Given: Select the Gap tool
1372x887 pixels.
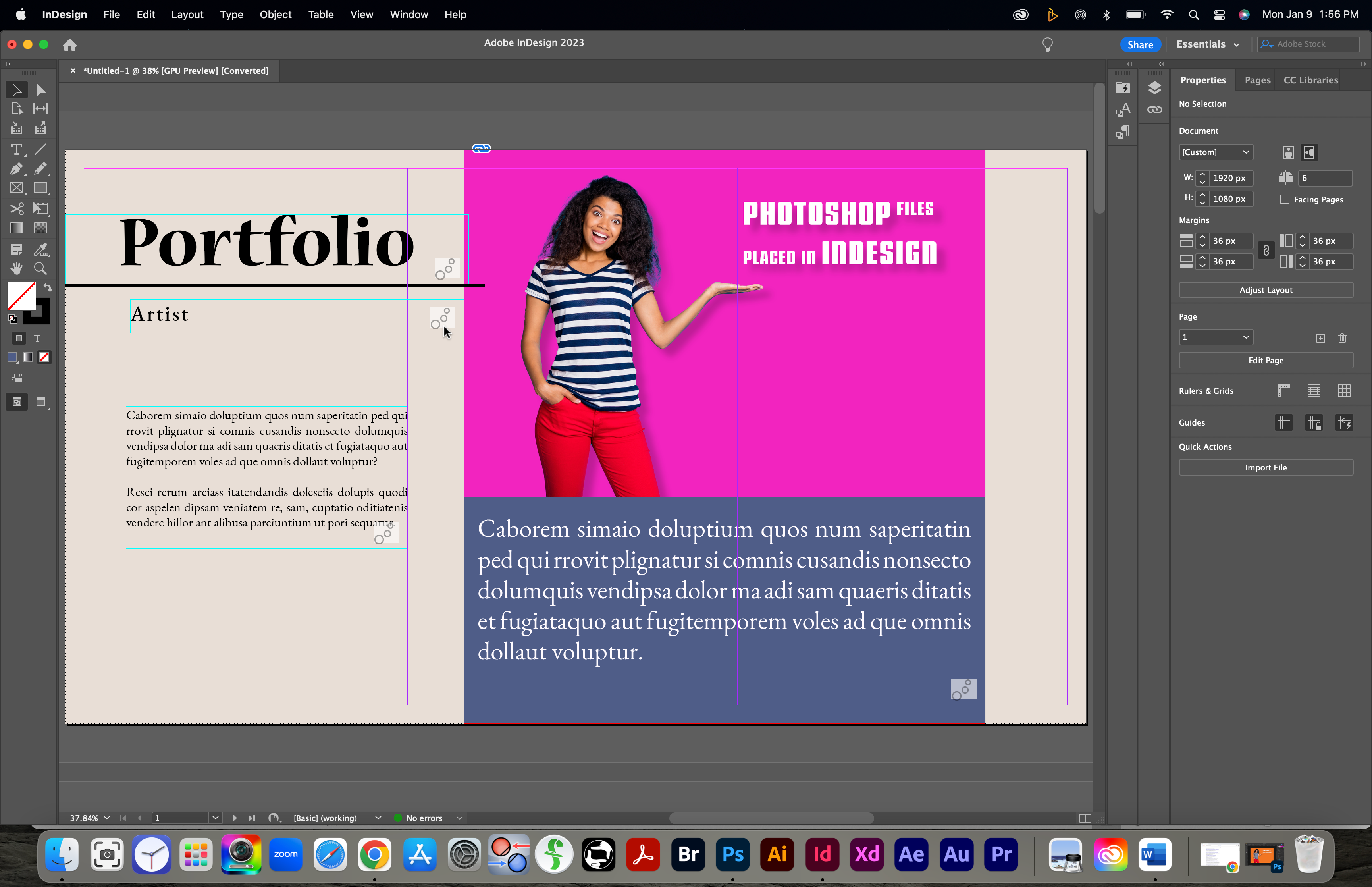Looking at the screenshot, I should pyautogui.click(x=40, y=109).
